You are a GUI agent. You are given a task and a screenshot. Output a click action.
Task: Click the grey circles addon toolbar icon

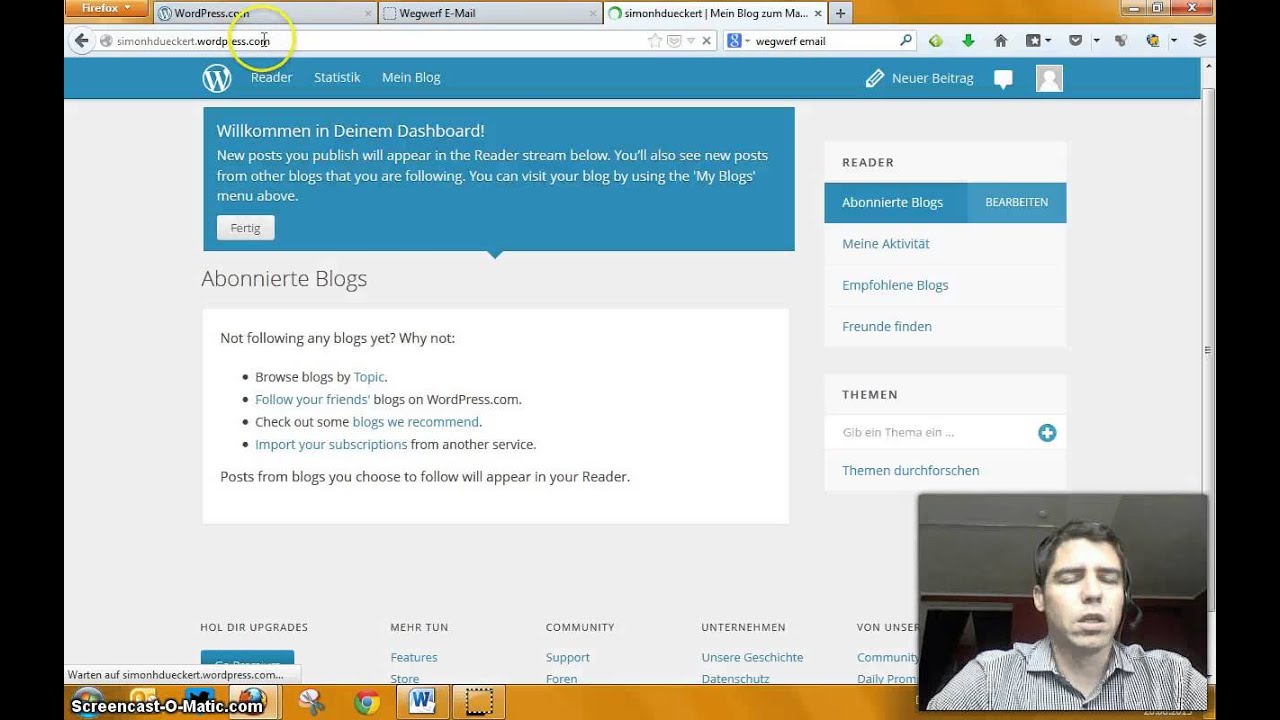tap(1121, 41)
